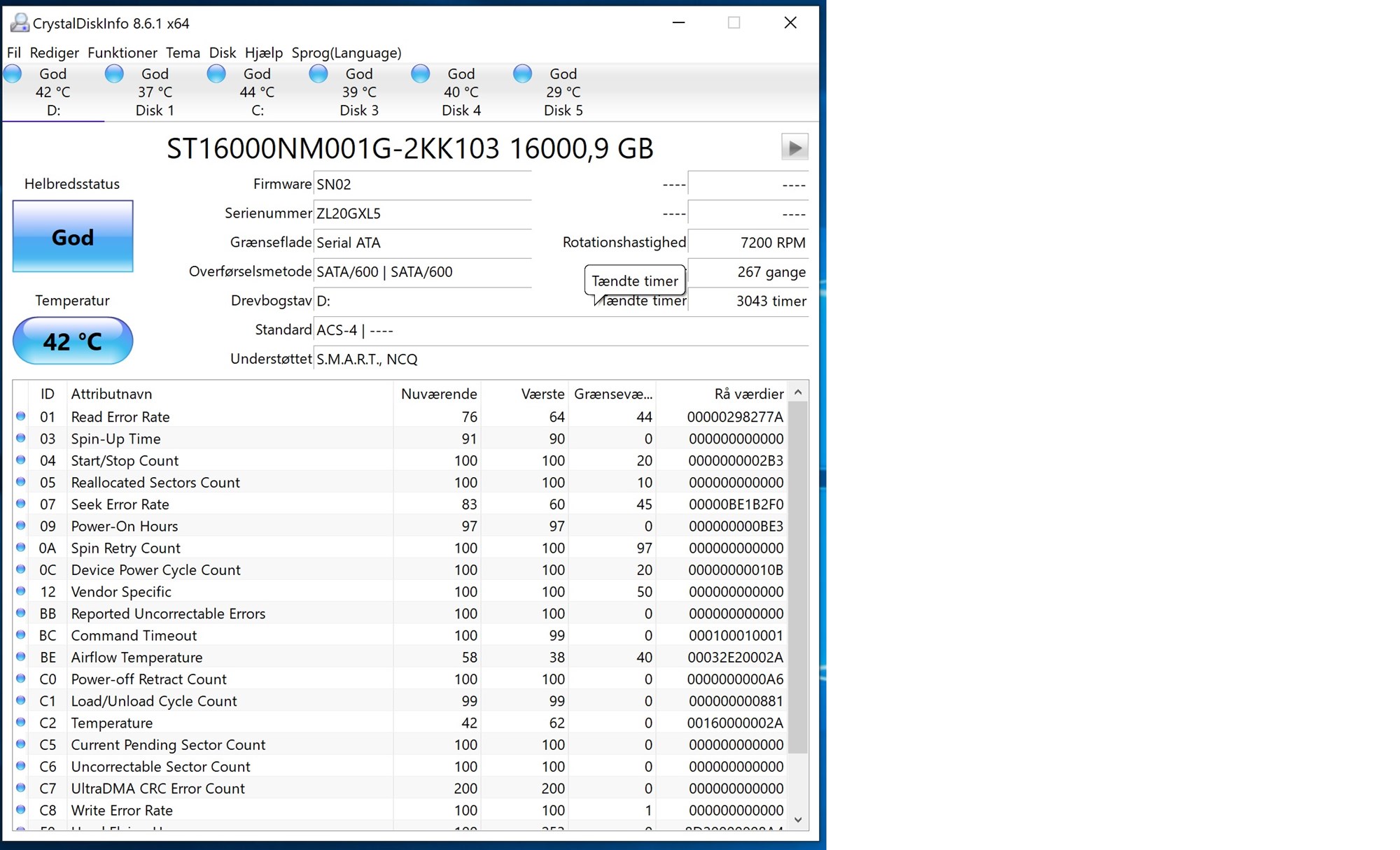Screen dimensions: 1400x850
Task: Click the blue status orb for Disk 5
Action: click(x=523, y=73)
